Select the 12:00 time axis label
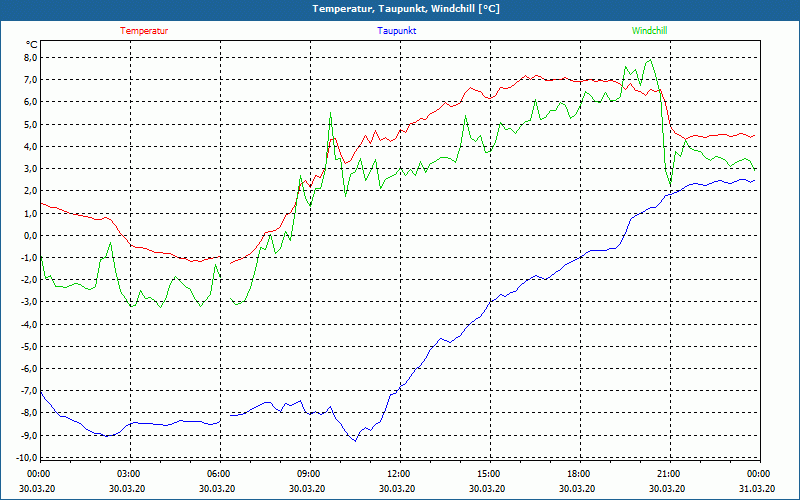 pyautogui.click(x=398, y=474)
